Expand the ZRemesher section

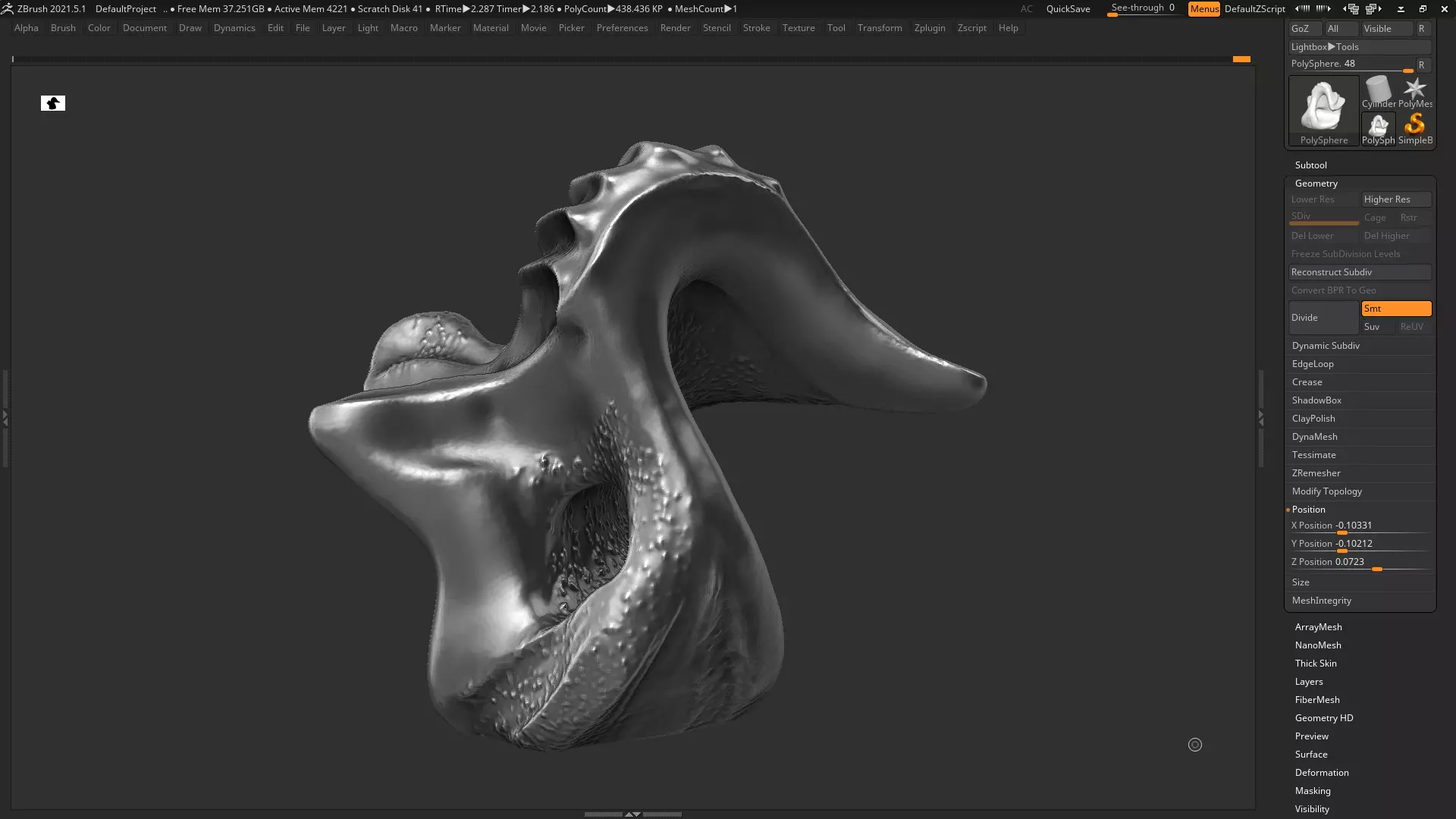[x=1316, y=473]
